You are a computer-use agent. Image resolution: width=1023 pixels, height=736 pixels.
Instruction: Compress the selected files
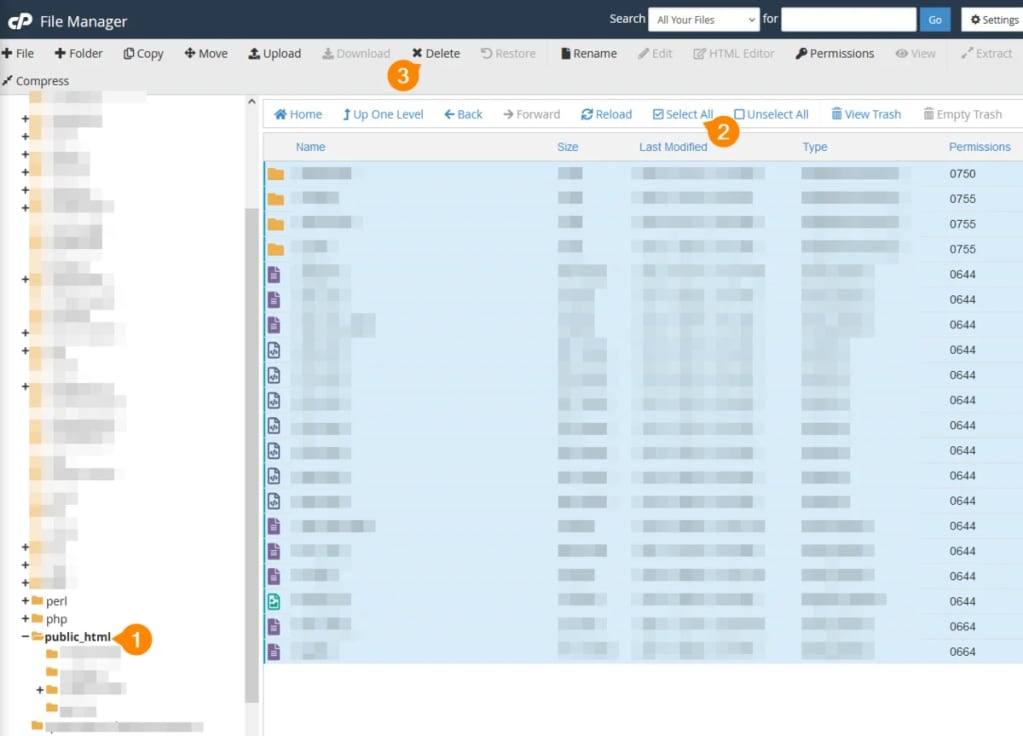click(35, 81)
